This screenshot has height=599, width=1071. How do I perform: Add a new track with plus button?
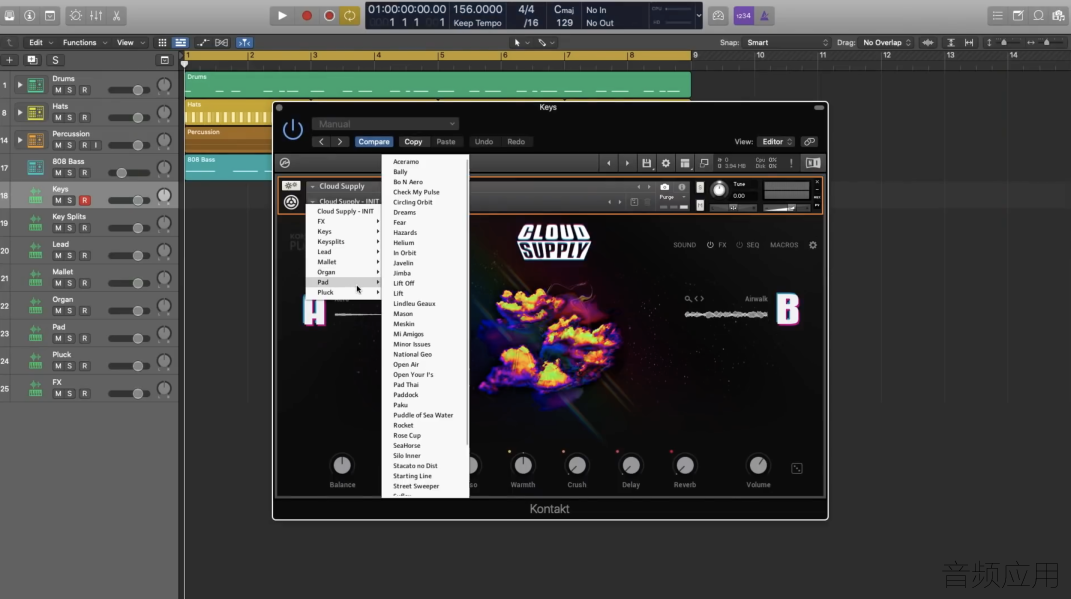click(x=10, y=60)
